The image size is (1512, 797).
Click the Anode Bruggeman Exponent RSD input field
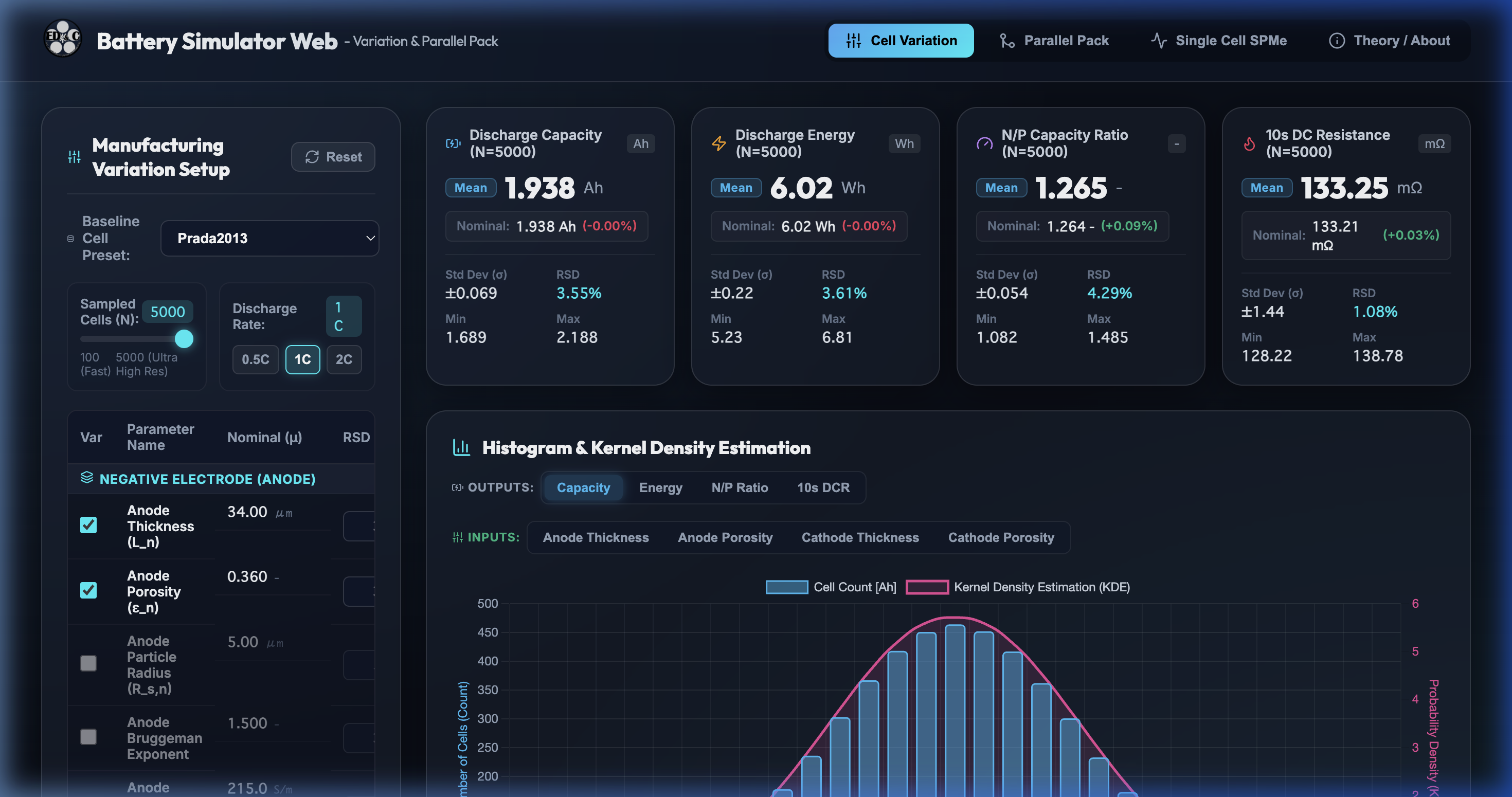coord(358,738)
